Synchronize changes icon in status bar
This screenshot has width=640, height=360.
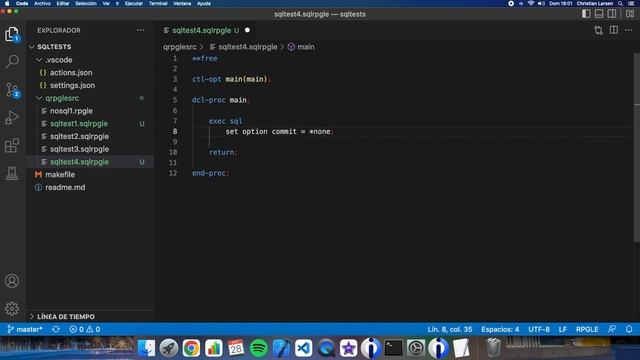point(56,329)
